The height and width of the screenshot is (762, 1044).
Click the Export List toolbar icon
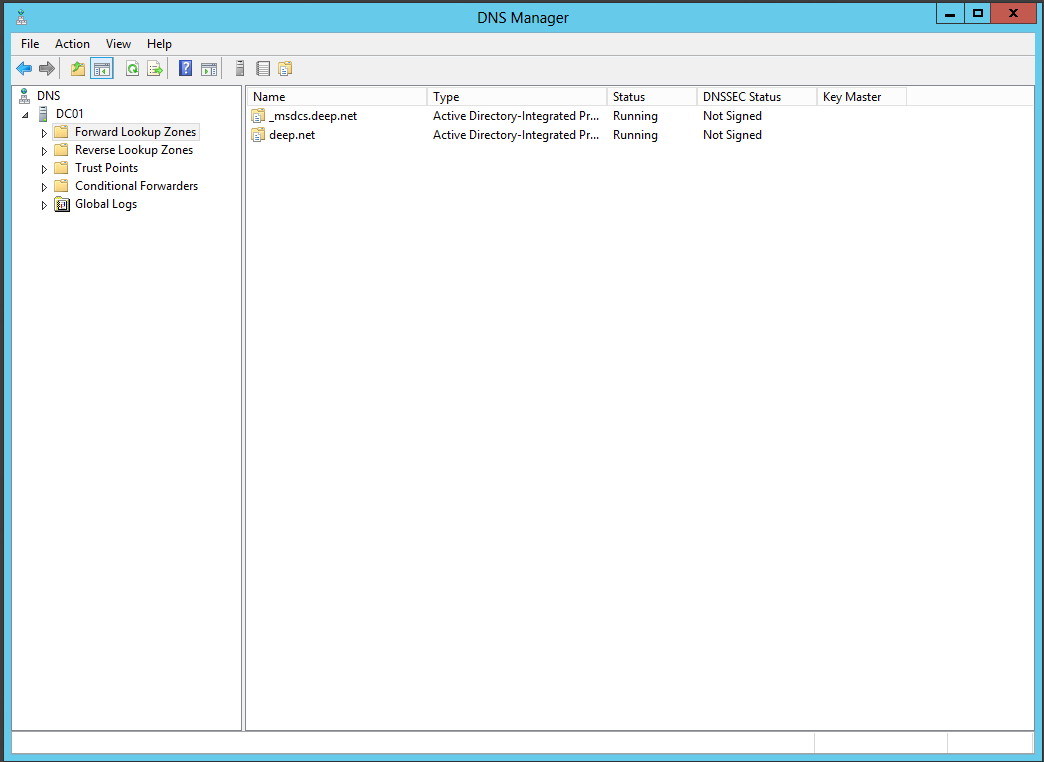point(155,69)
